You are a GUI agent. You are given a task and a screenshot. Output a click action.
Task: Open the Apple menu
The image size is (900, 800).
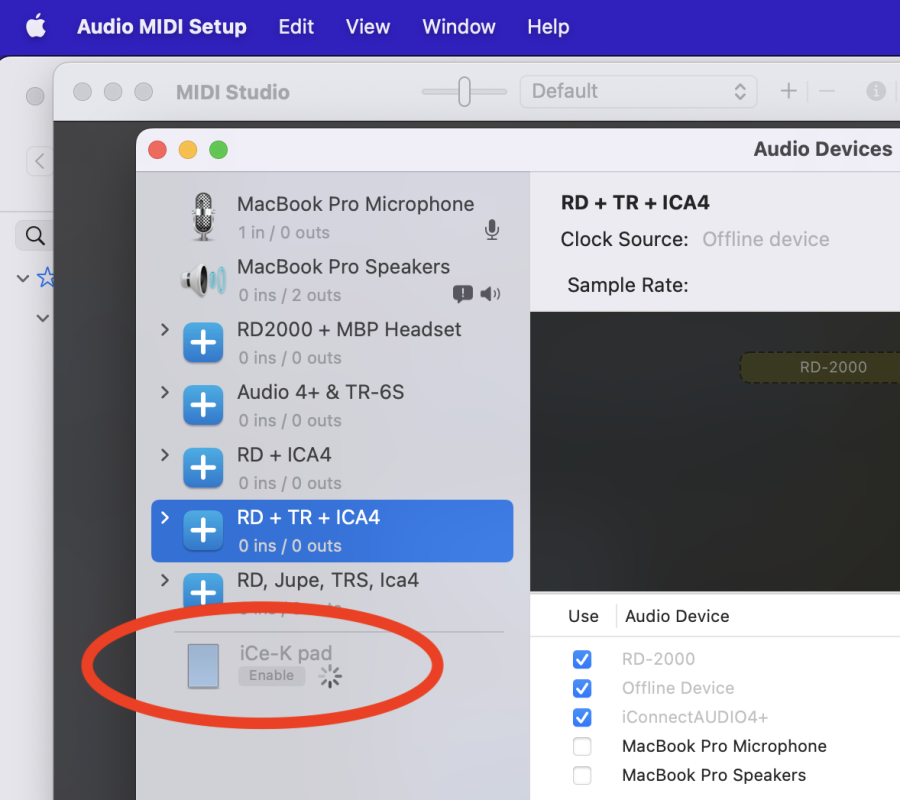click(36, 26)
